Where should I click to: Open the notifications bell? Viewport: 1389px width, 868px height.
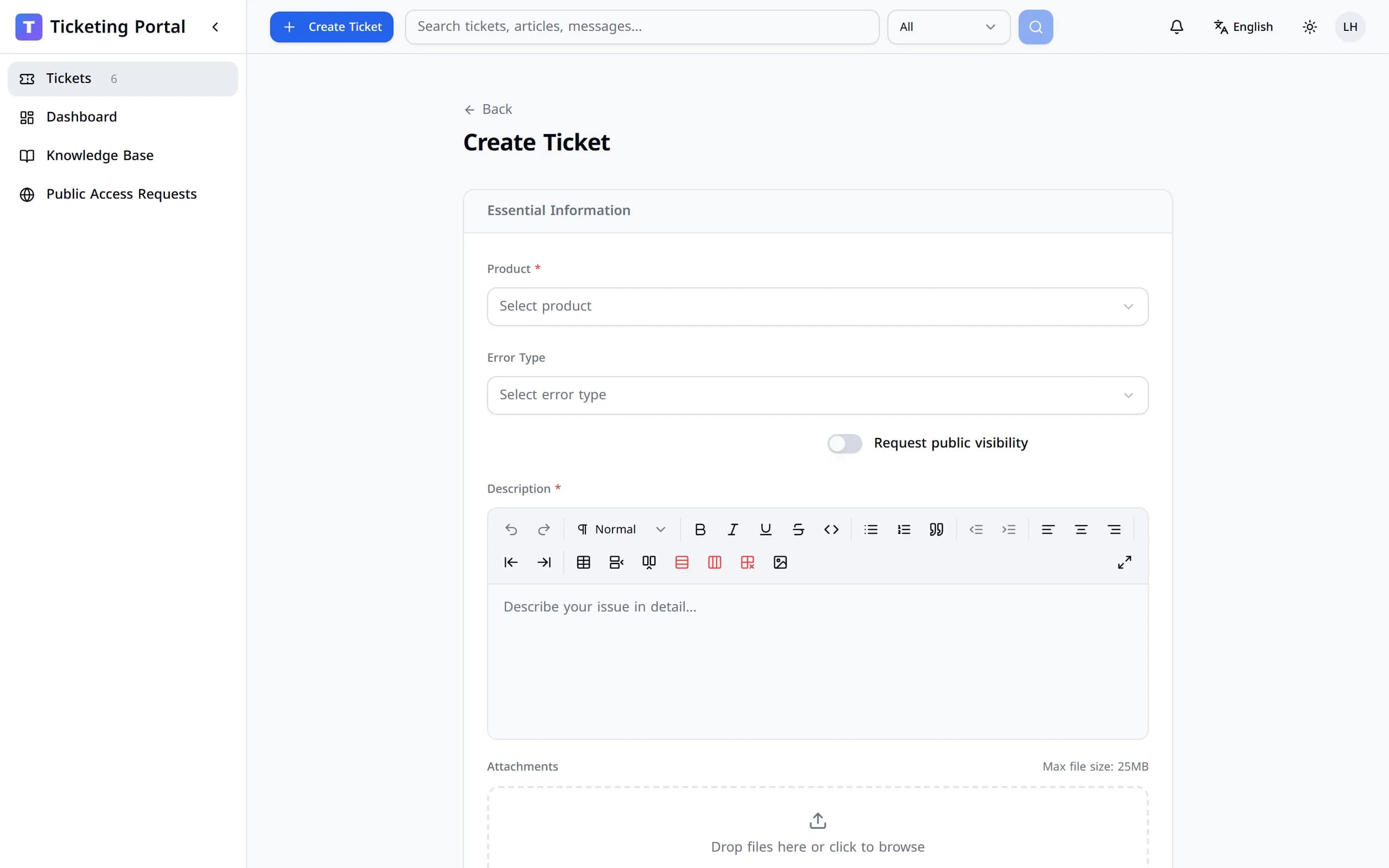(x=1176, y=27)
